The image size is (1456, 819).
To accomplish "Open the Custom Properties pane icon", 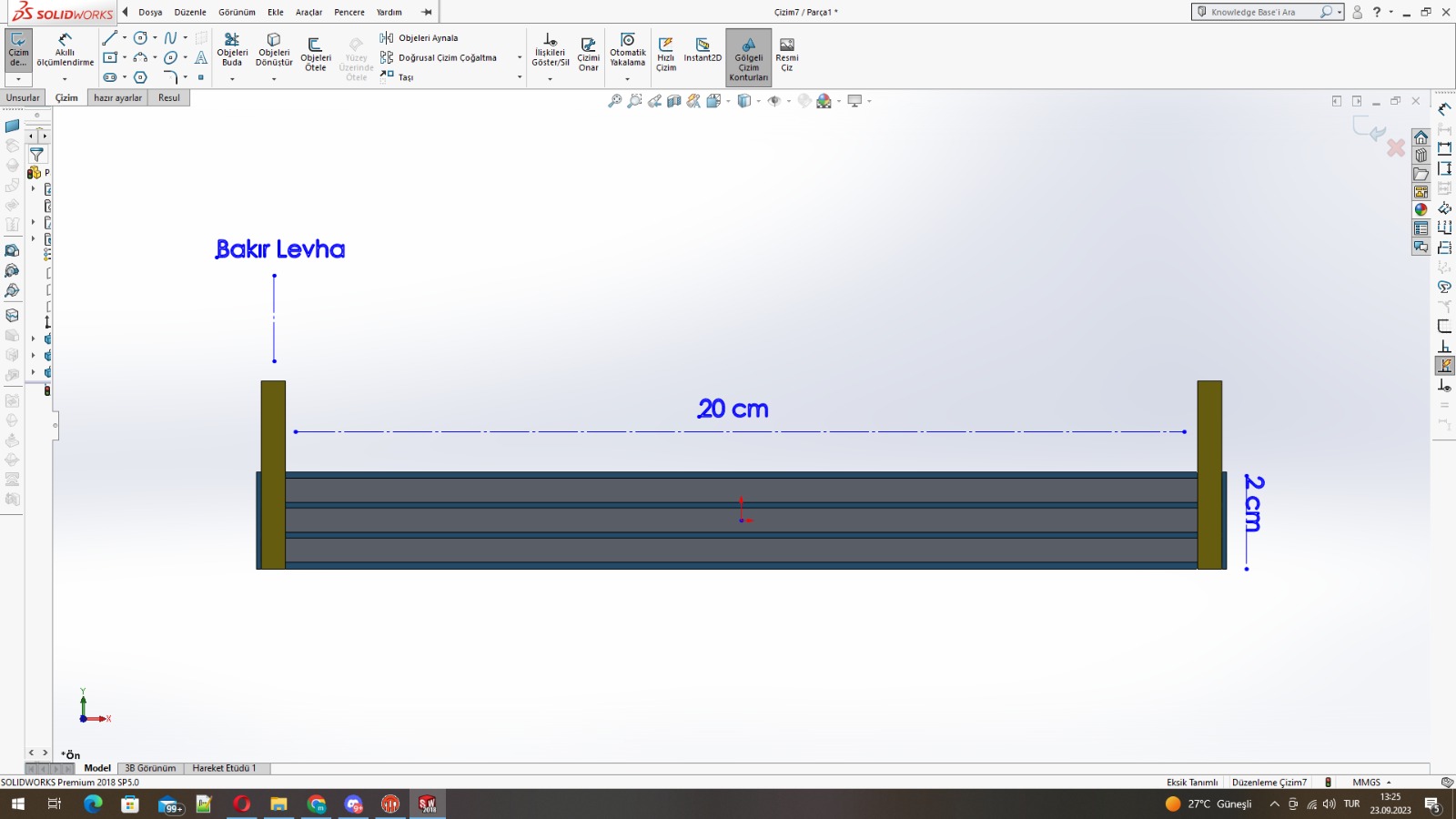I will pos(1421,228).
